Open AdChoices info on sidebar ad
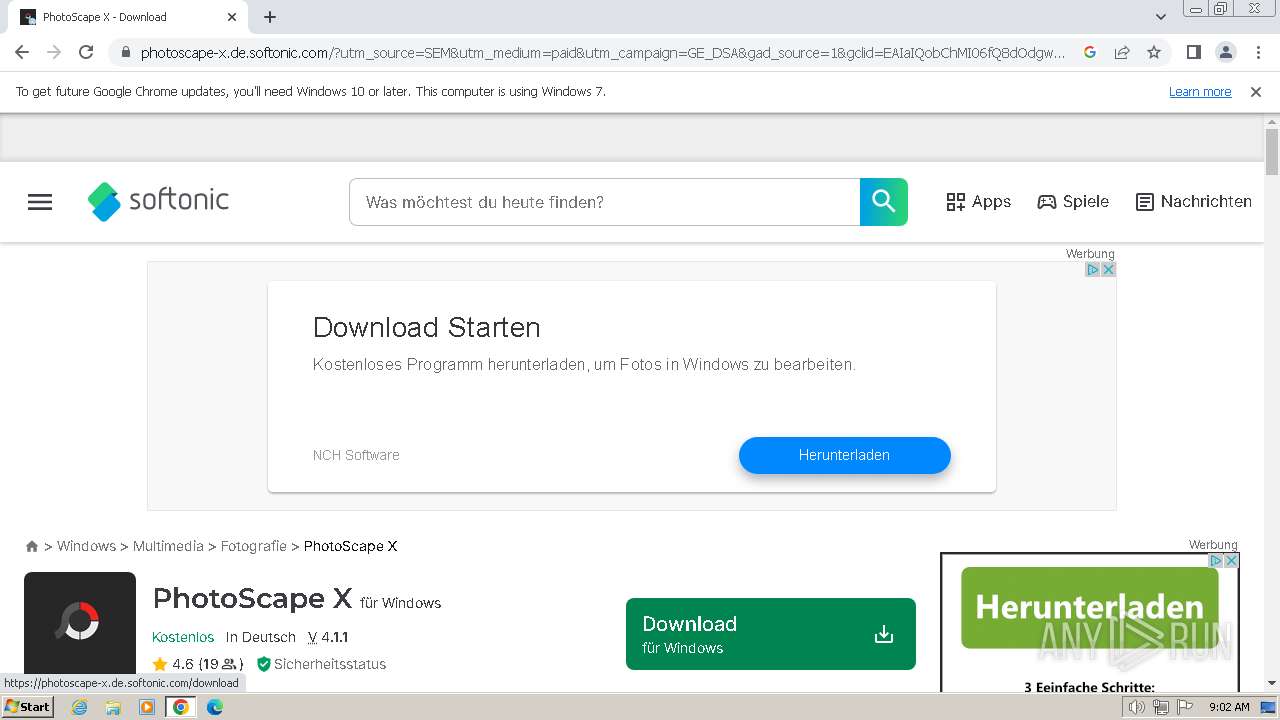 coord(1217,561)
